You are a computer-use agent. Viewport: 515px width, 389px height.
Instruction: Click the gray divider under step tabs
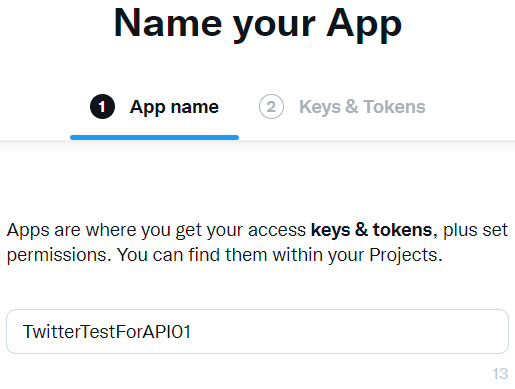point(257,141)
